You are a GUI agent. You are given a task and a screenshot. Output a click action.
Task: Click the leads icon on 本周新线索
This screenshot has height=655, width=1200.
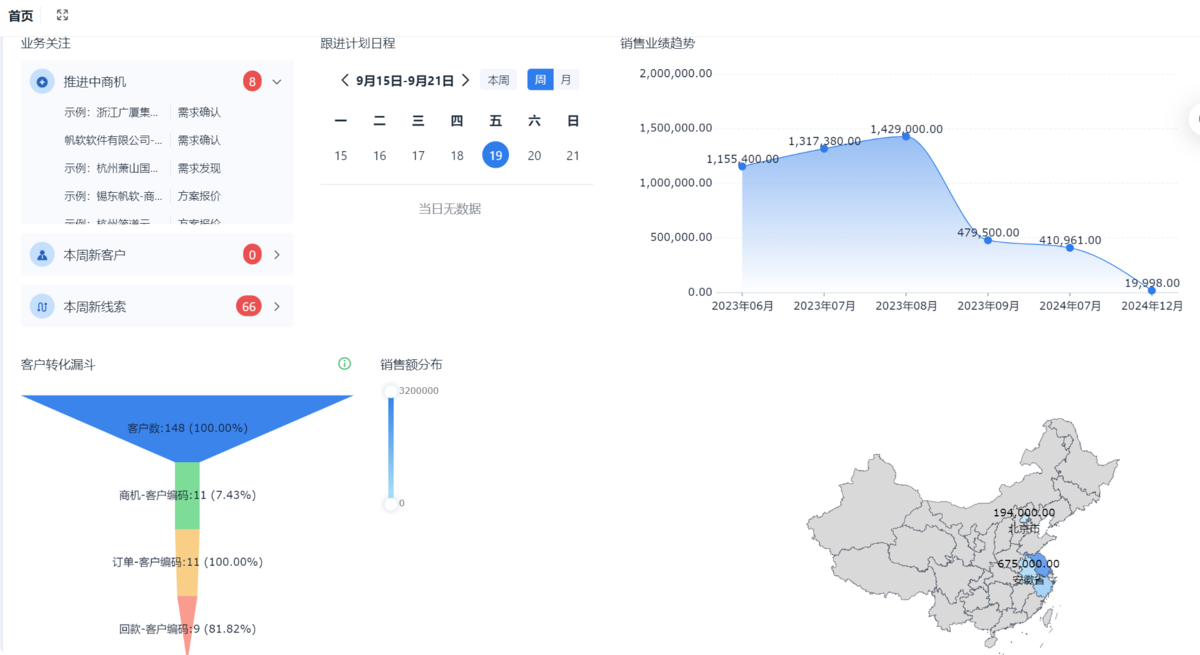pyautogui.click(x=40, y=306)
